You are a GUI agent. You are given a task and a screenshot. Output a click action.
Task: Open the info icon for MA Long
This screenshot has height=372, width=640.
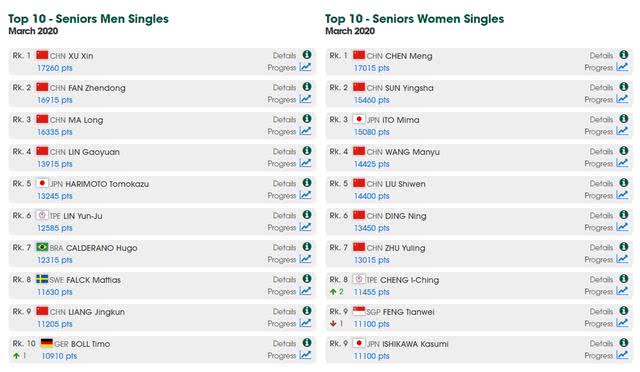(x=307, y=119)
